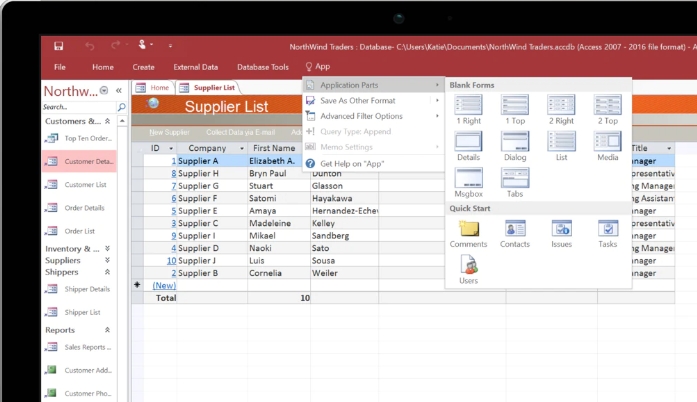Open the Customize Quick Access Toolbar arrow
The image size is (697, 402).
click(170, 45)
